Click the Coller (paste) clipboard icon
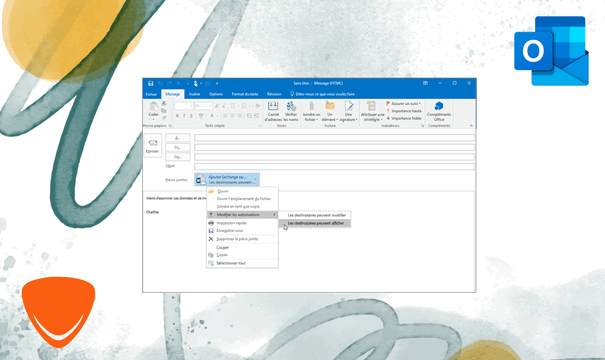 coord(154,106)
